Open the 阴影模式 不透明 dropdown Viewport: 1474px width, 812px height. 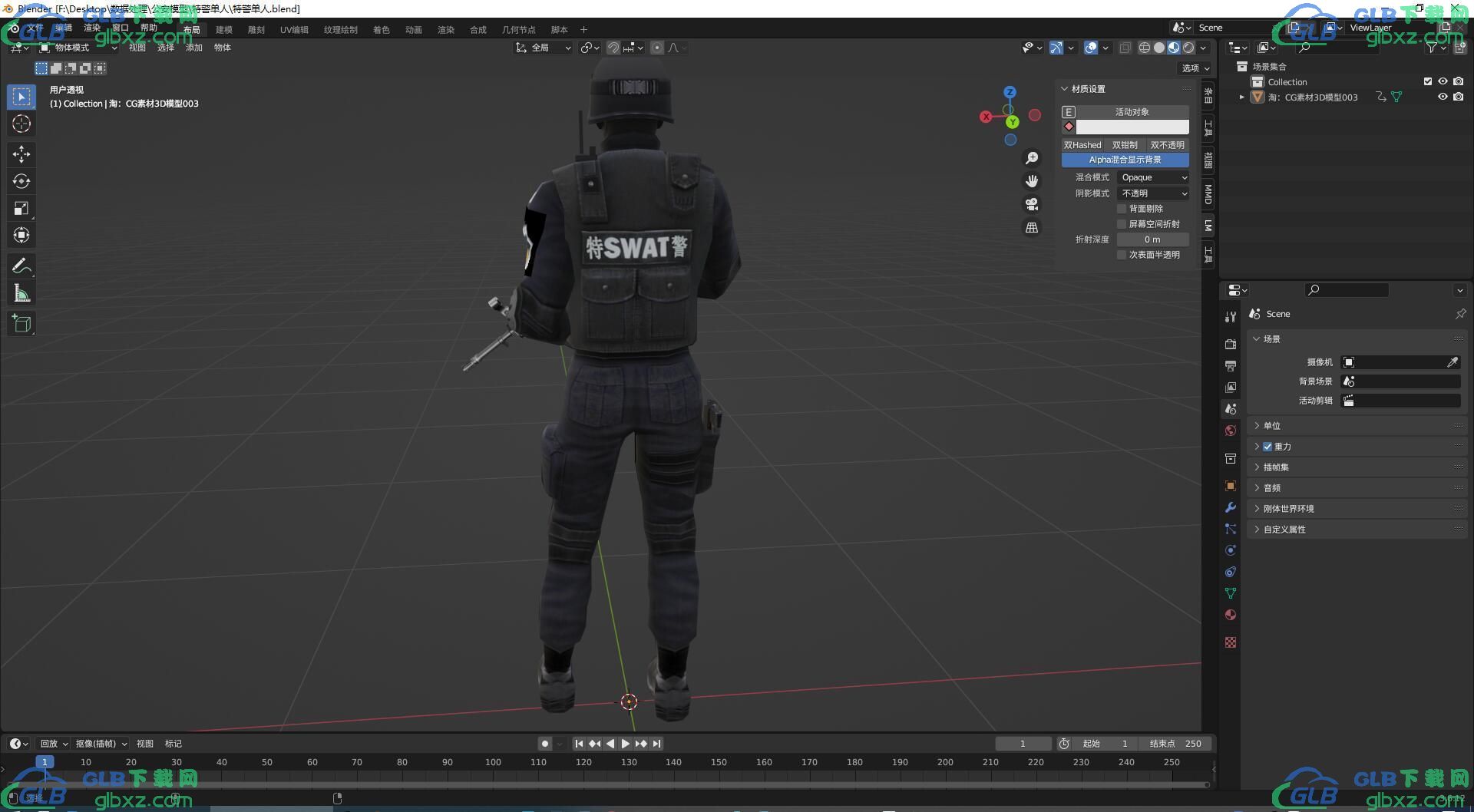click(1153, 193)
